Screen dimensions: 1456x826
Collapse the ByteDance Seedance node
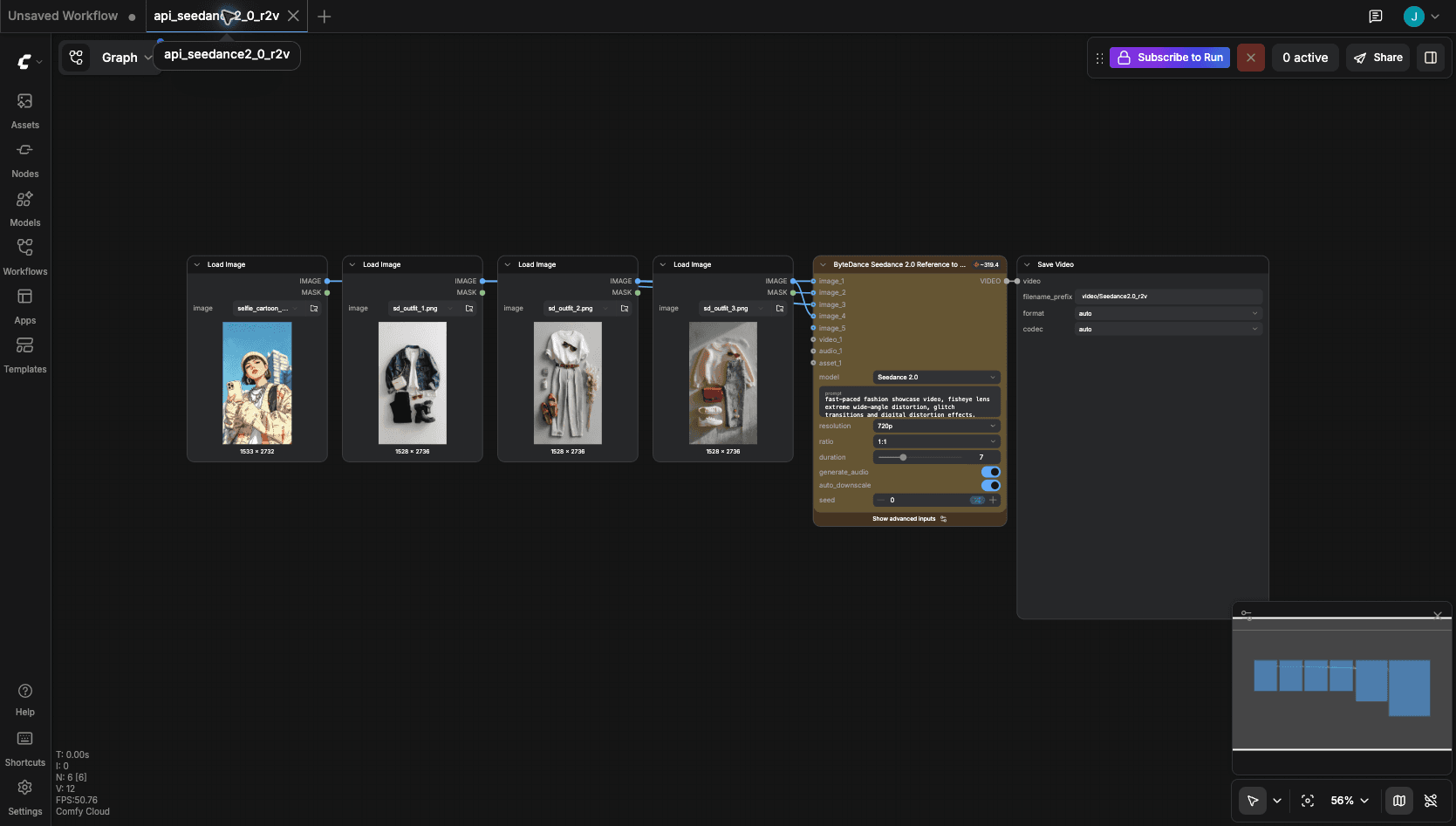coord(823,264)
